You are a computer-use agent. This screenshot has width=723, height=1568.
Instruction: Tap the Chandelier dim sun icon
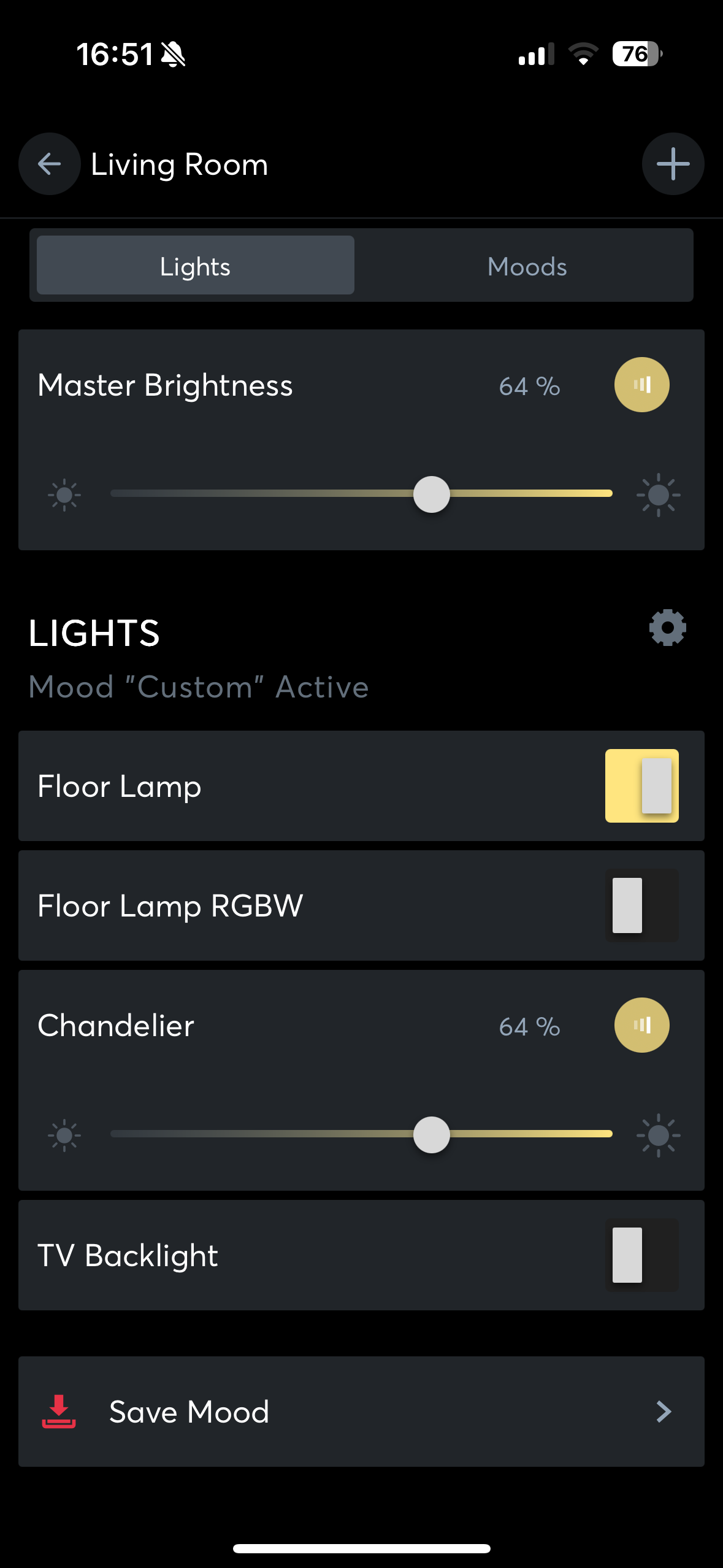click(64, 1135)
